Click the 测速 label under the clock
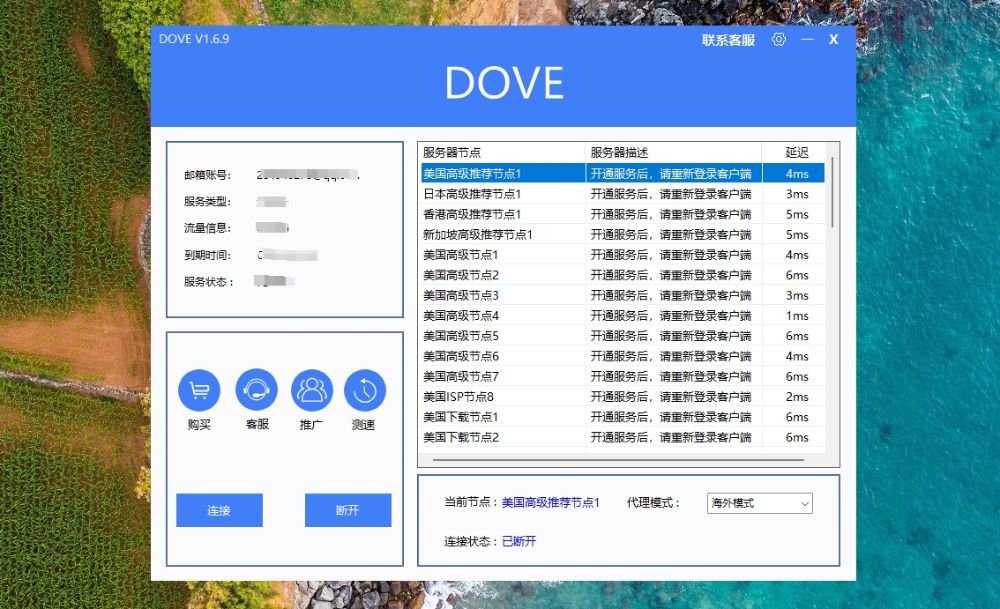Screen dimensions: 1000x609 pos(364,425)
